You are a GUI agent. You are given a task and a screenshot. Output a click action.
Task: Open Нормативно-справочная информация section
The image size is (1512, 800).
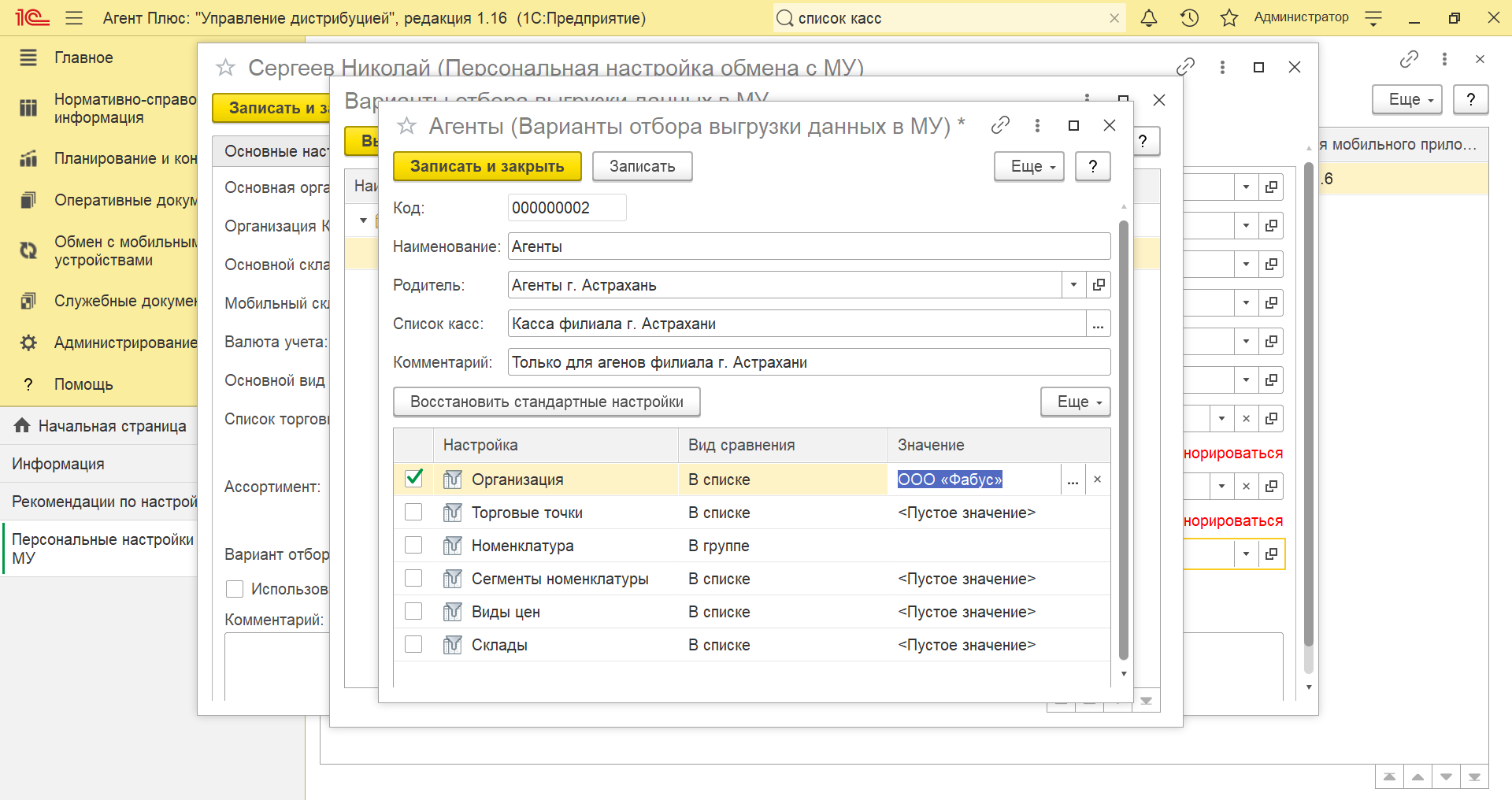(x=124, y=108)
